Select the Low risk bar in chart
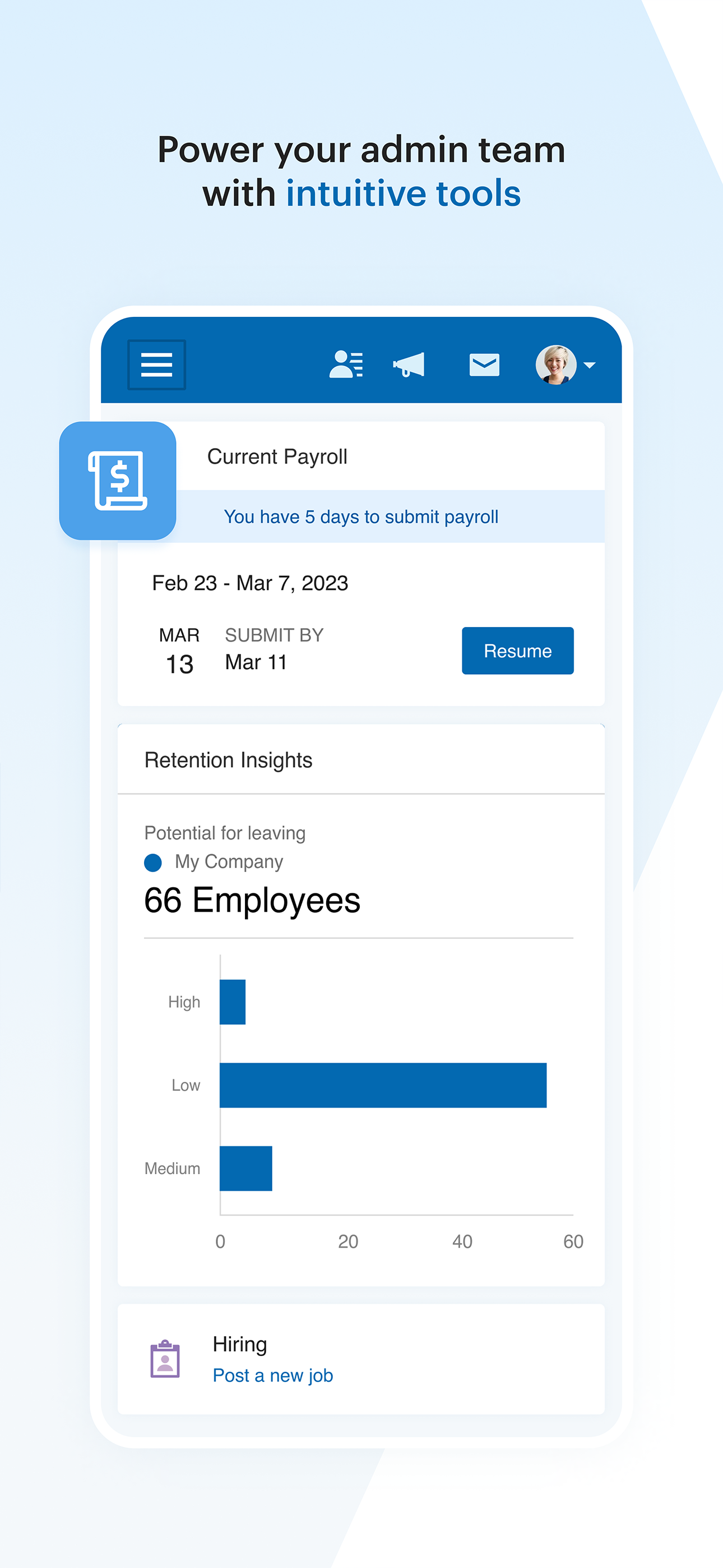The width and height of the screenshot is (723, 1568). coord(383,1085)
